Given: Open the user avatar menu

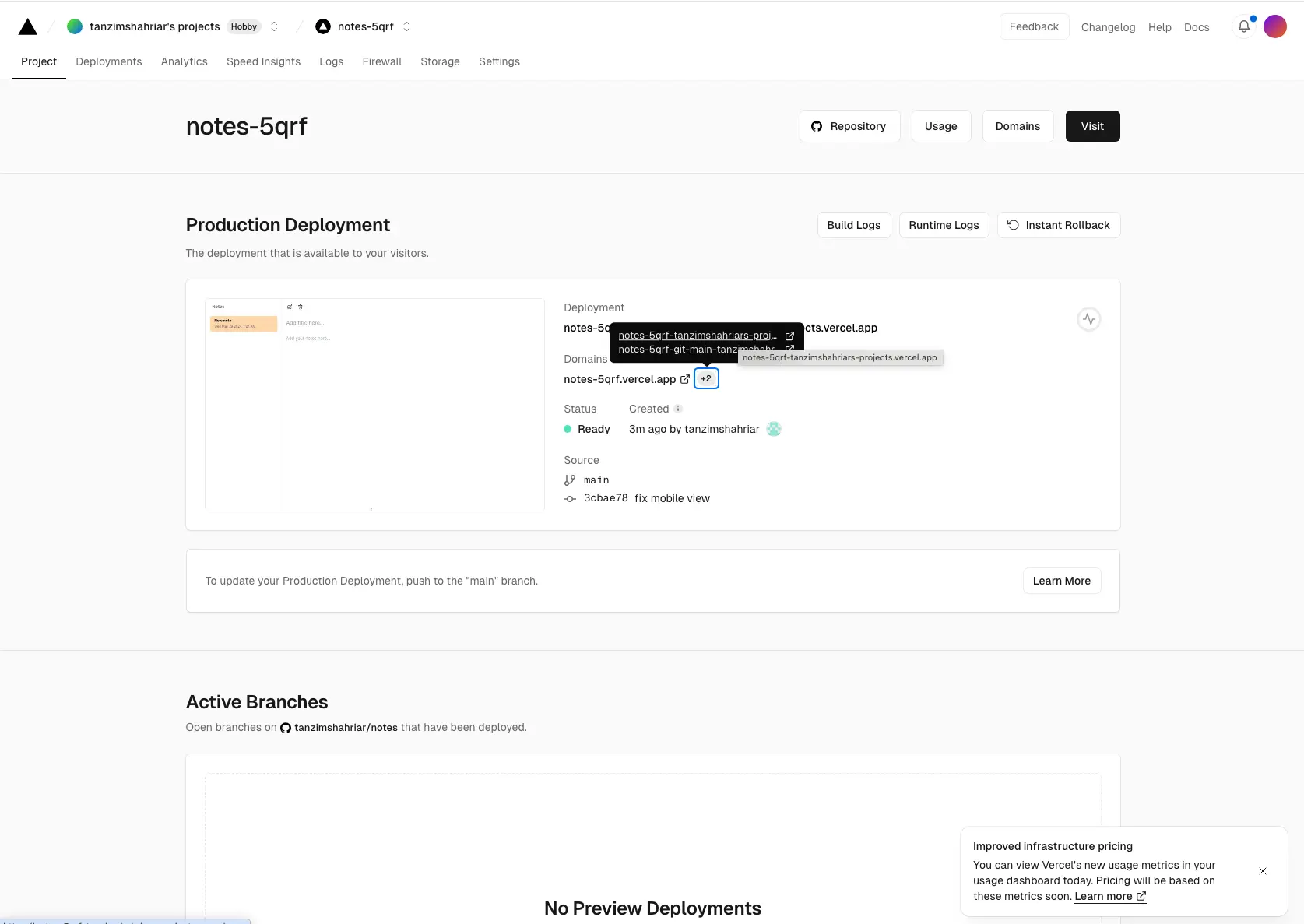Looking at the screenshot, I should tap(1275, 26).
